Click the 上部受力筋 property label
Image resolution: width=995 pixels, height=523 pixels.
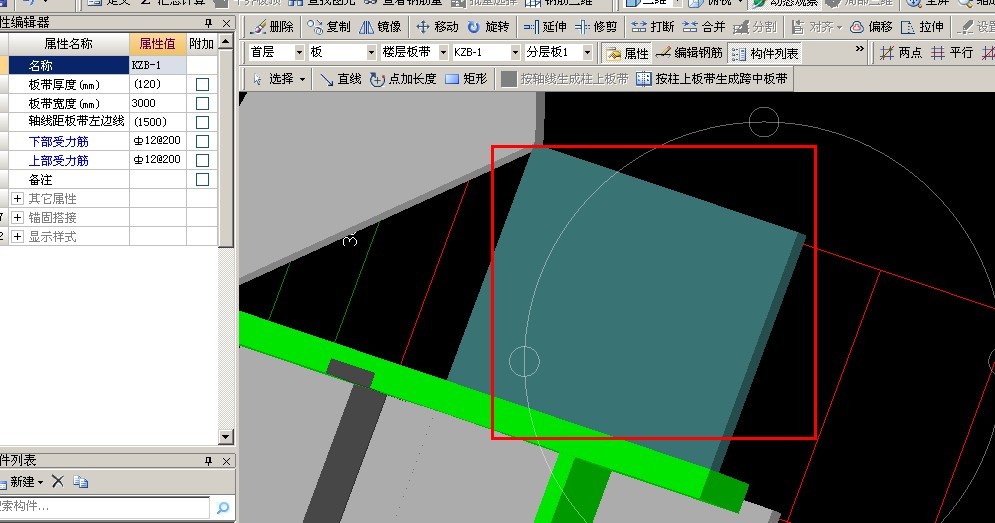click(58, 161)
